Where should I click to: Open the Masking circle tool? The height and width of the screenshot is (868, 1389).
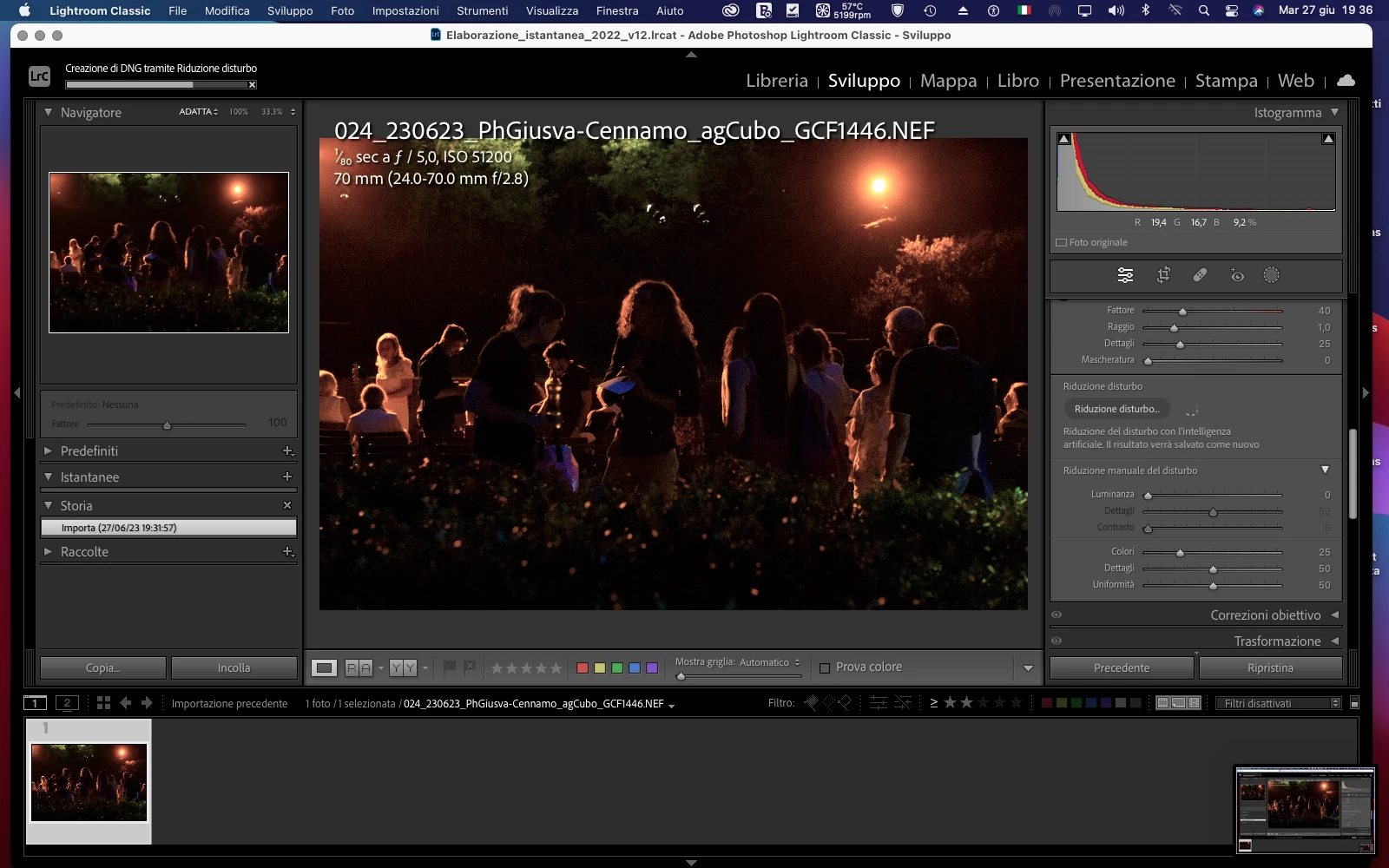pos(1271,275)
